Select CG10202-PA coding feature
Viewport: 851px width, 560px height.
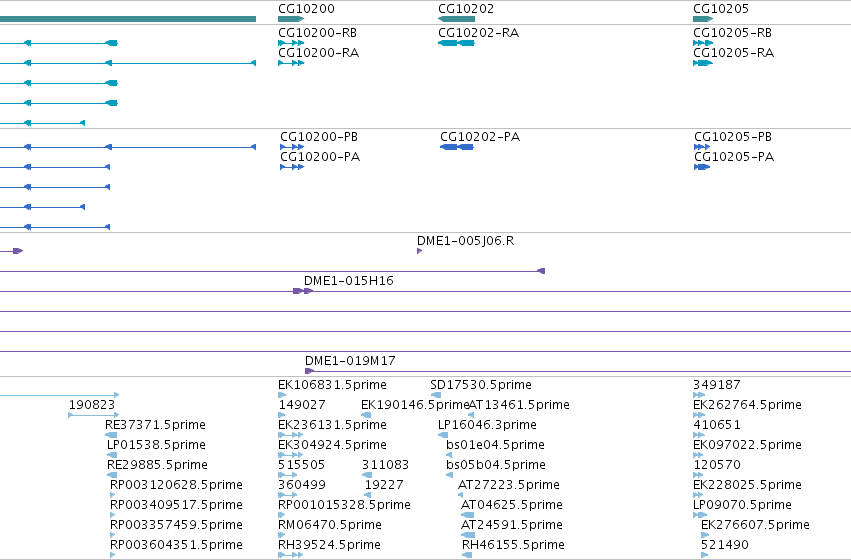pyautogui.click(x=457, y=147)
